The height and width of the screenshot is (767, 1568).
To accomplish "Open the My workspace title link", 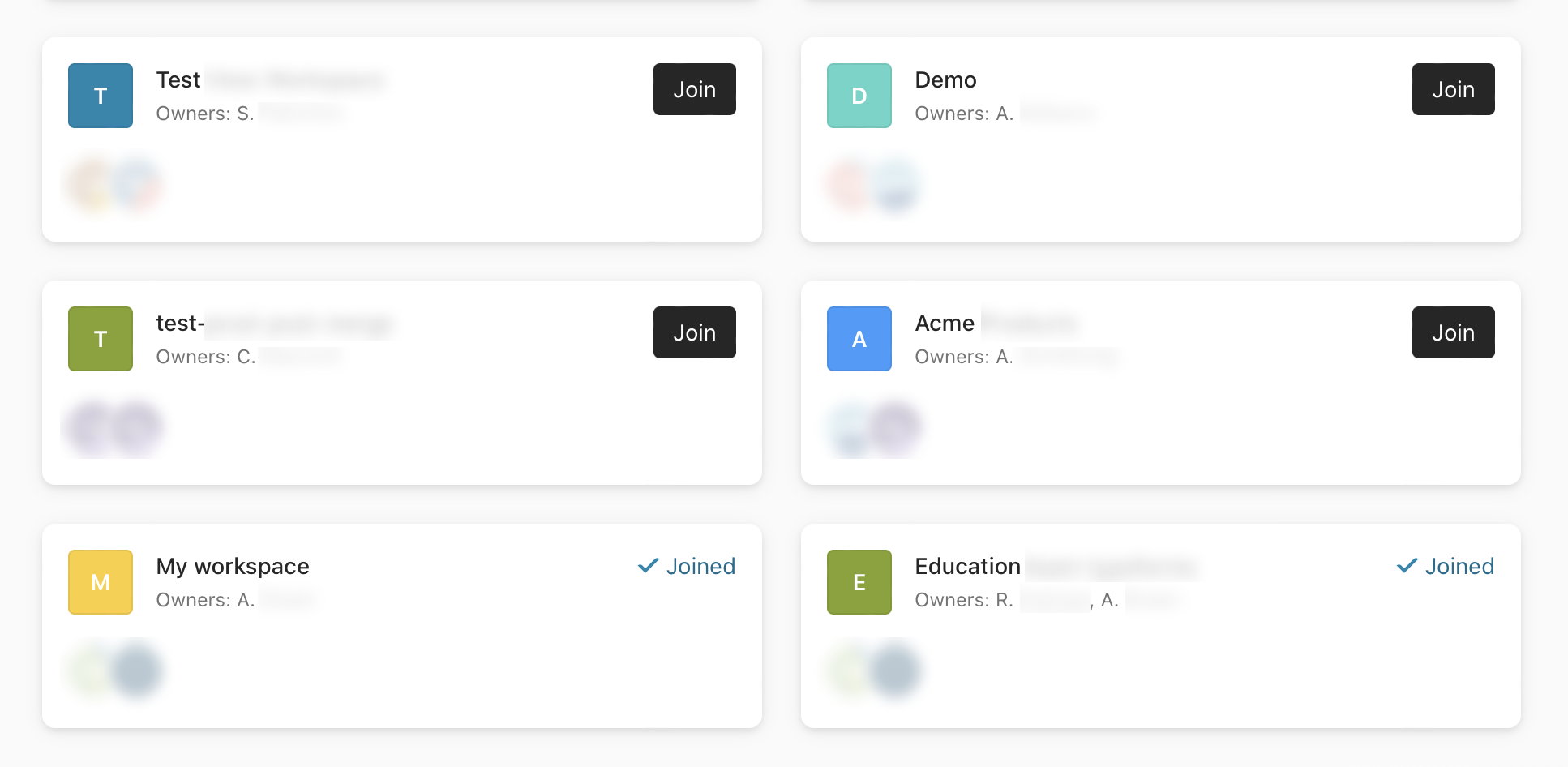I will (233, 566).
